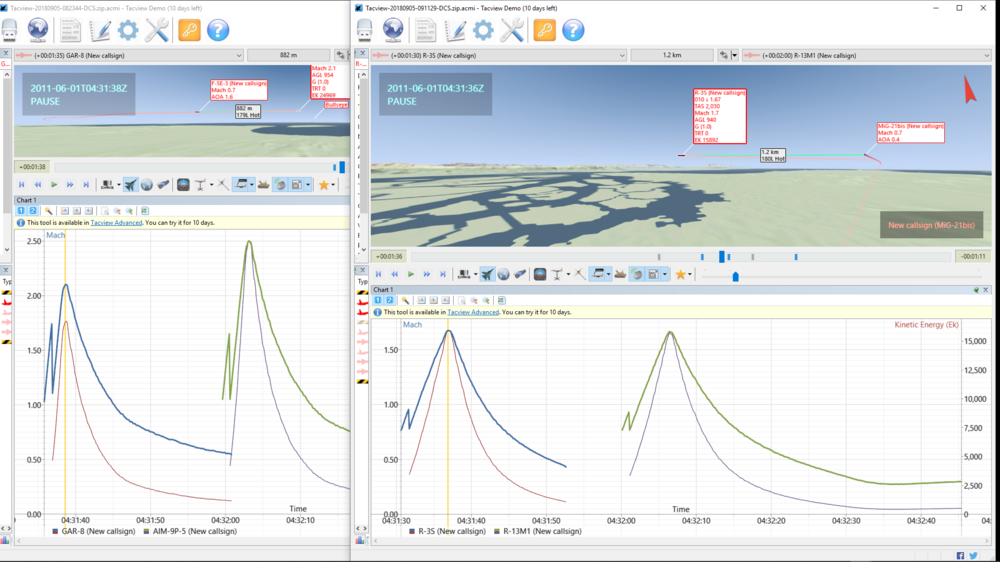Image resolution: width=1000 pixels, height=562 pixels.
Task: Open the Tacview Advanced link in right chart panel
Action: tap(473, 312)
